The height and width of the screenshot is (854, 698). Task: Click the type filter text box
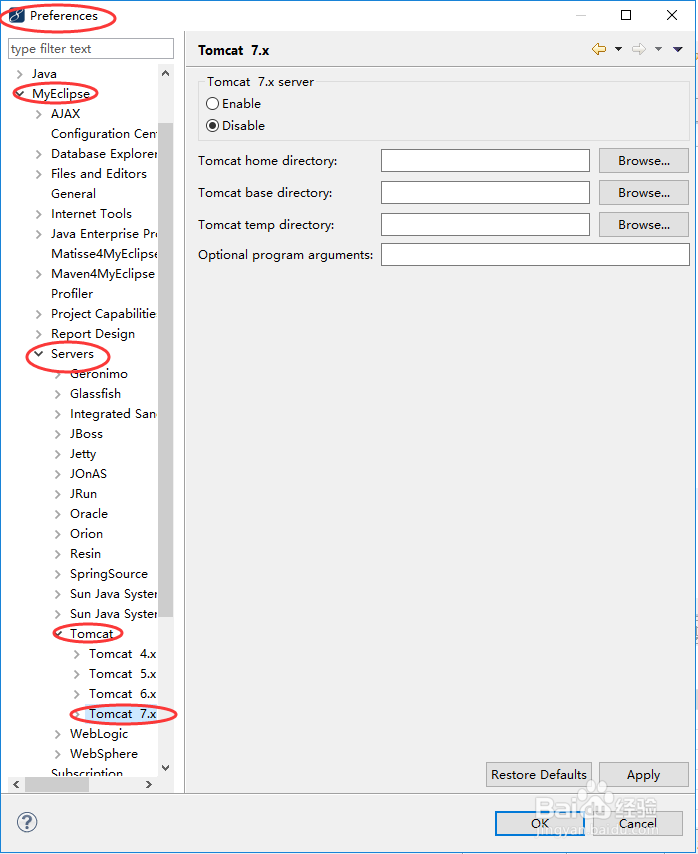pyautogui.click(x=91, y=48)
